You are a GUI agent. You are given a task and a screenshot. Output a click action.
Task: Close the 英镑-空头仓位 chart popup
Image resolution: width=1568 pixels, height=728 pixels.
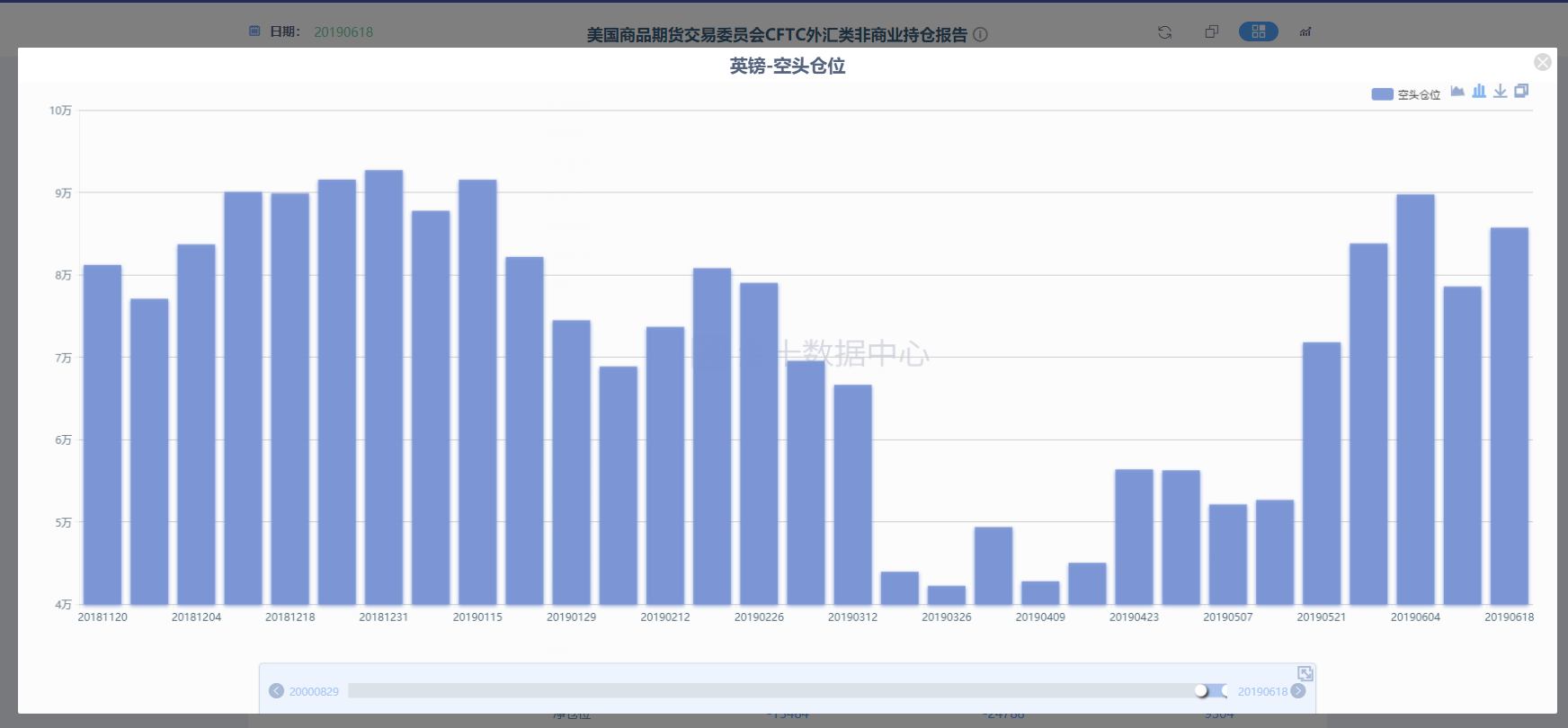tap(1542, 62)
